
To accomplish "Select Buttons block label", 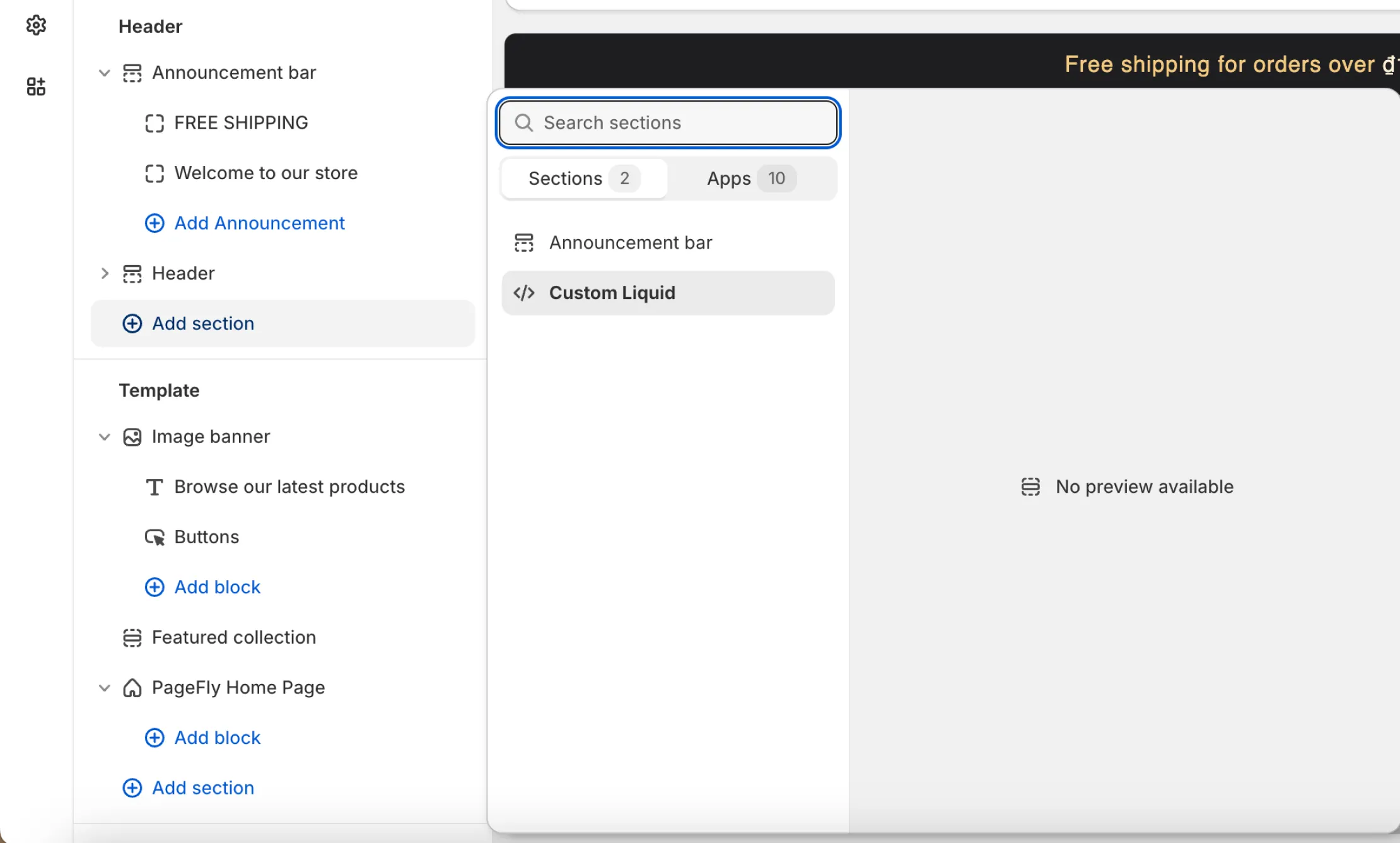I will pyautogui.click(x=207, y=537).
